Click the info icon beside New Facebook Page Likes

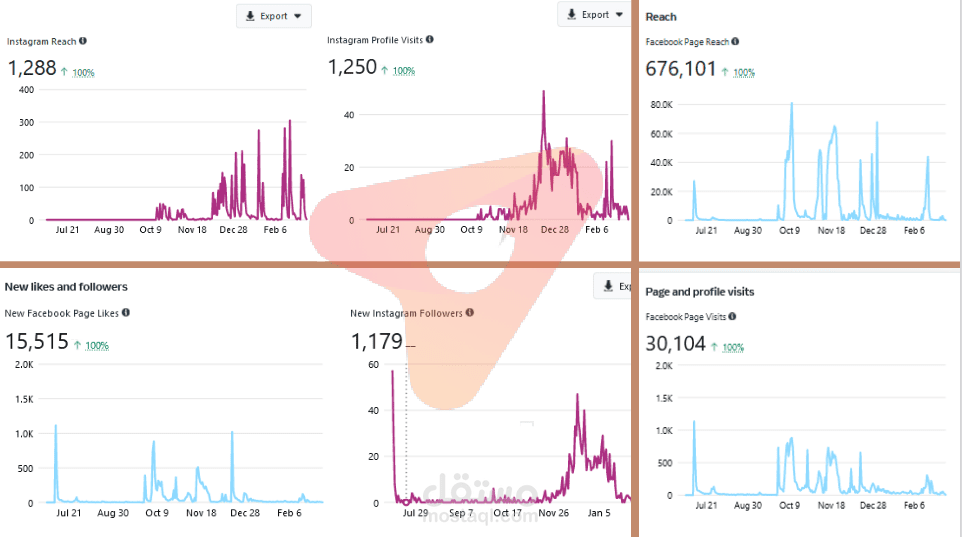click(126, 312)
